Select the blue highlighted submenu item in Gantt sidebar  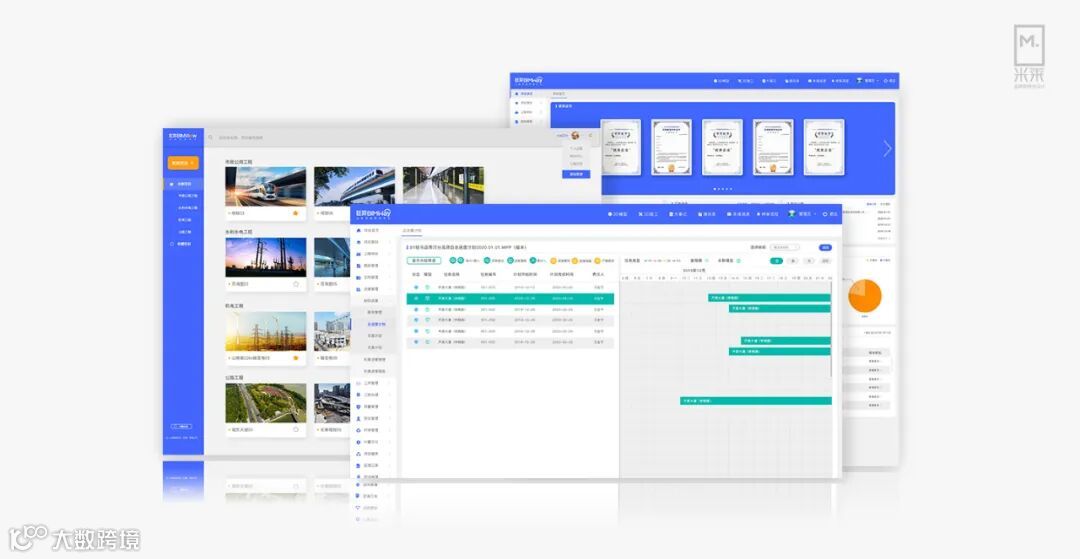[376, 324]
